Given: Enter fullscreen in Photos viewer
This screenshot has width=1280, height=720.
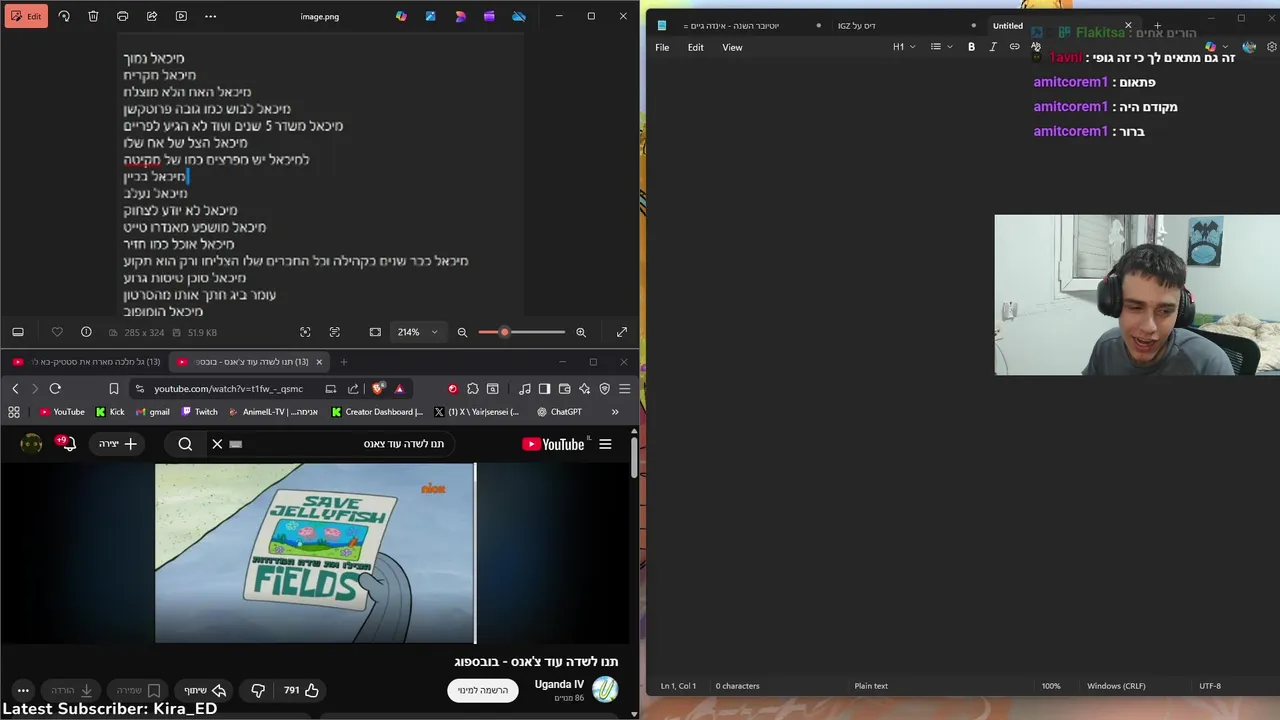Looking at the screenshot, I should point(622,332).
